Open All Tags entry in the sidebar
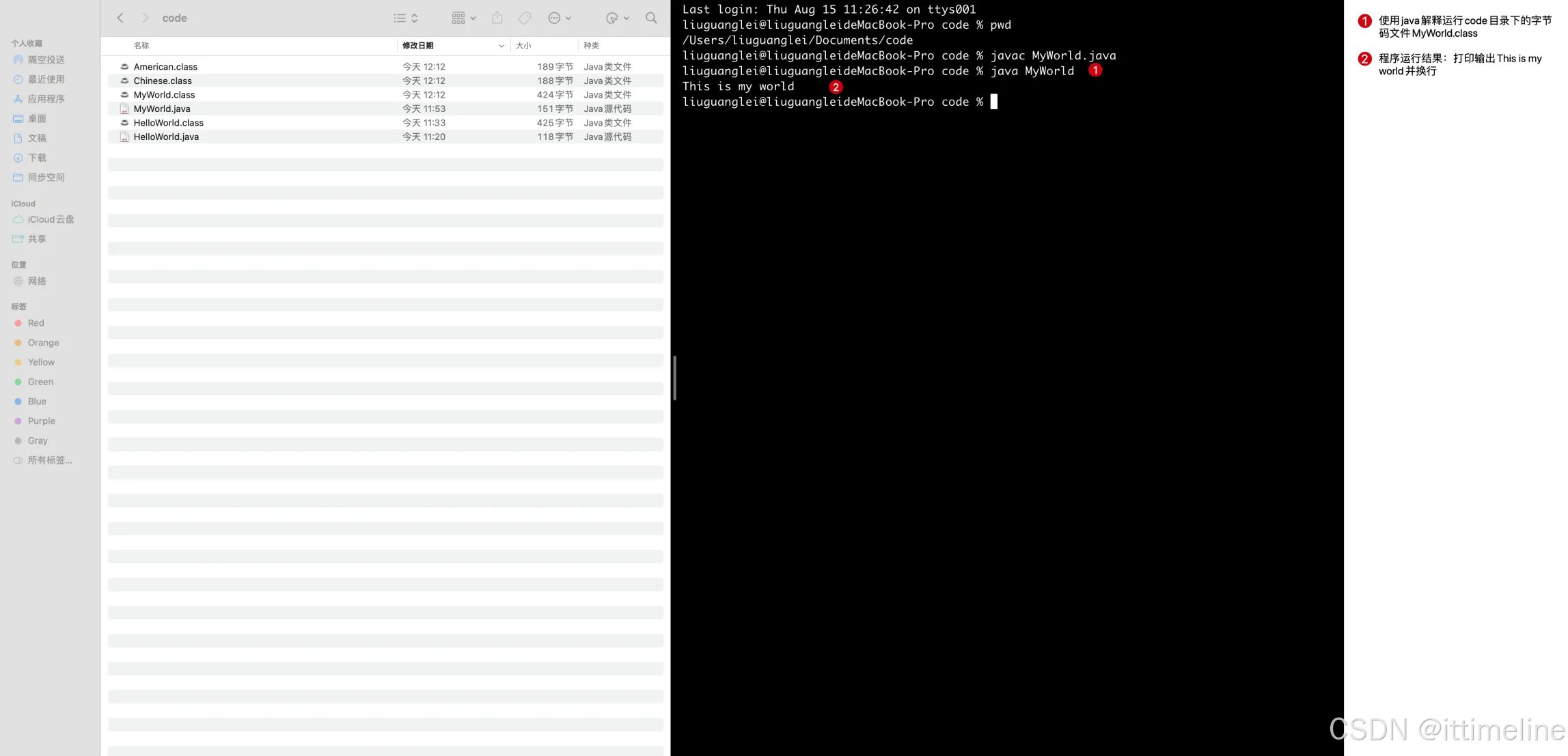1568x756 pixels. (49, 460)
